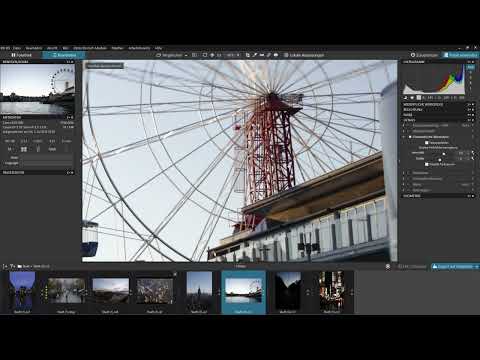Click the Größe slider handle

[x=440, y=160]
